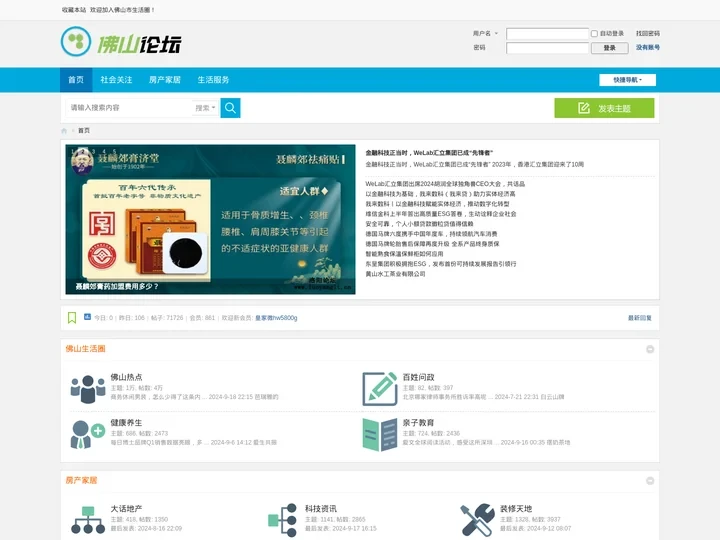Click the password input field
Screen dimensions: 720x540
[547, 48]
